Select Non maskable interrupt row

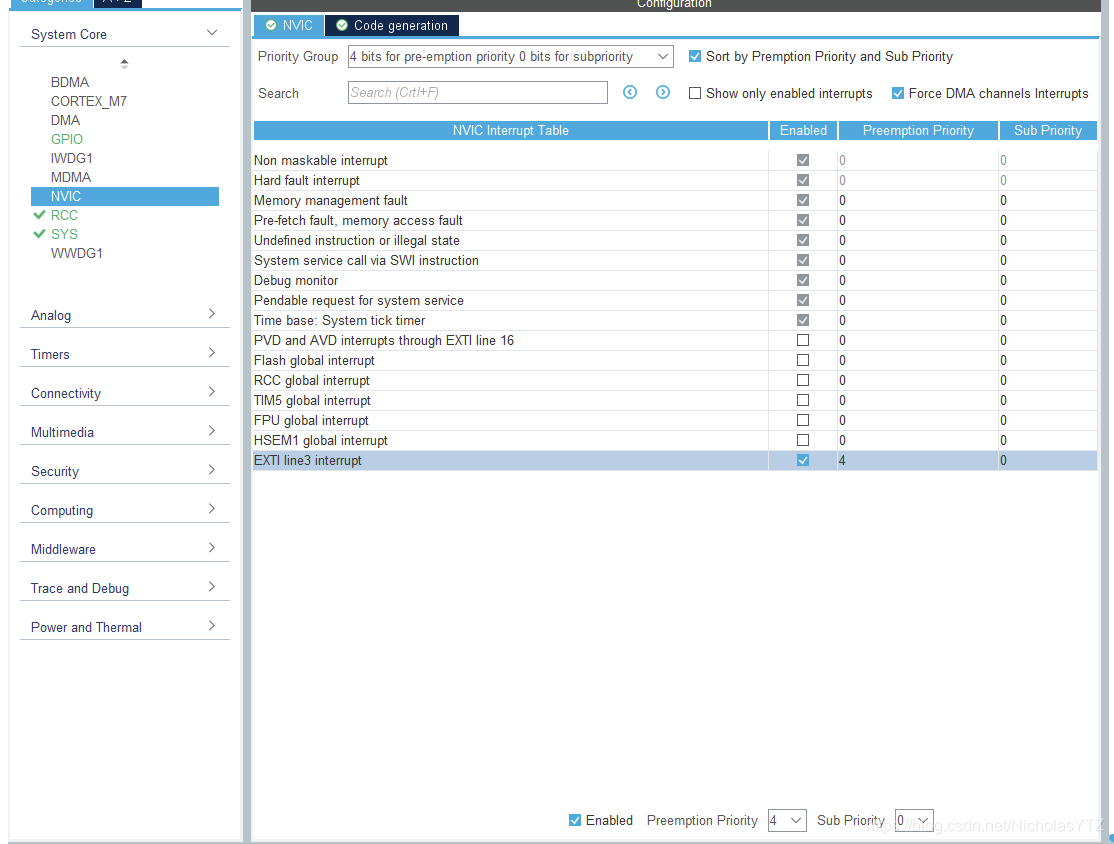click(675, 161)
